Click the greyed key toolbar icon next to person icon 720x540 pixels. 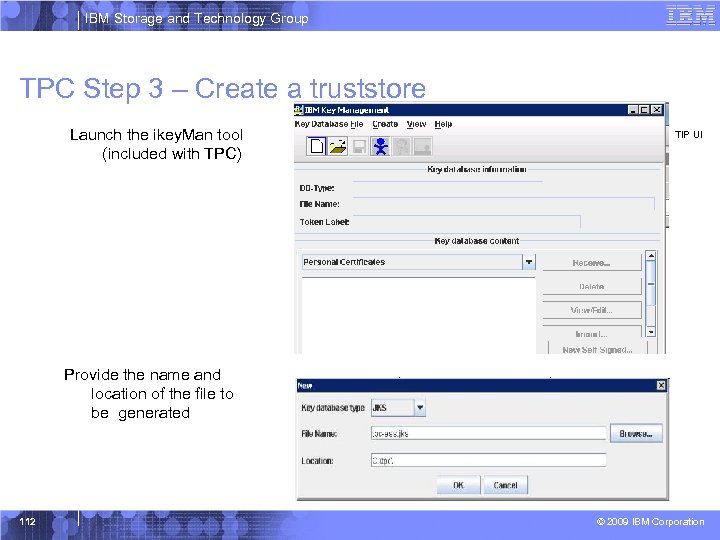coord(402,146)
